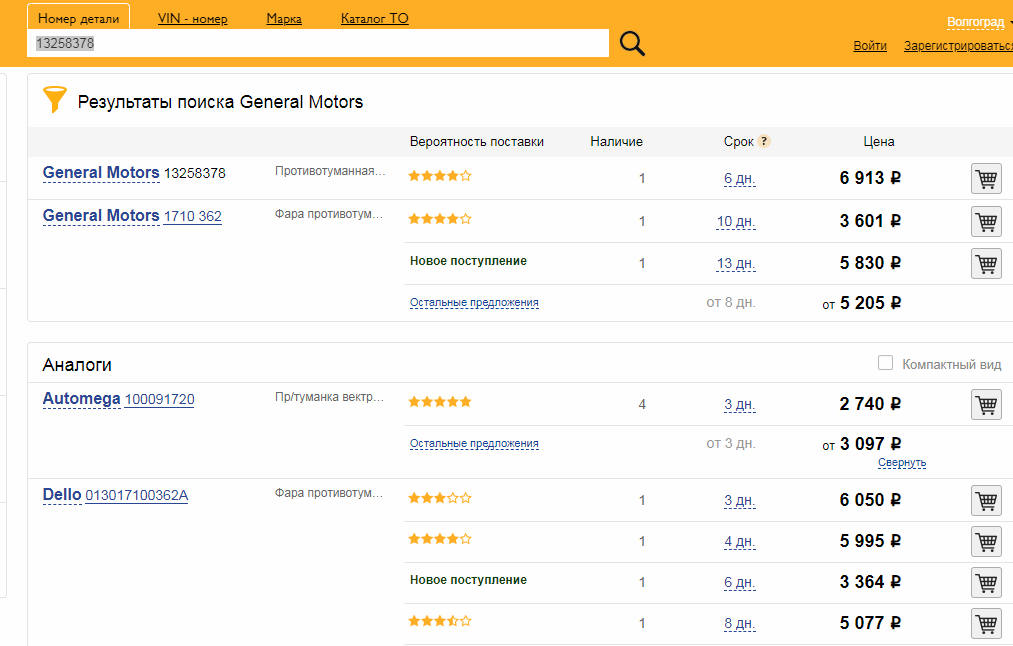The width and height of the screenshot is (1013, 646).
Task: Click the delivery term help question icon
Action: (764, 142)
